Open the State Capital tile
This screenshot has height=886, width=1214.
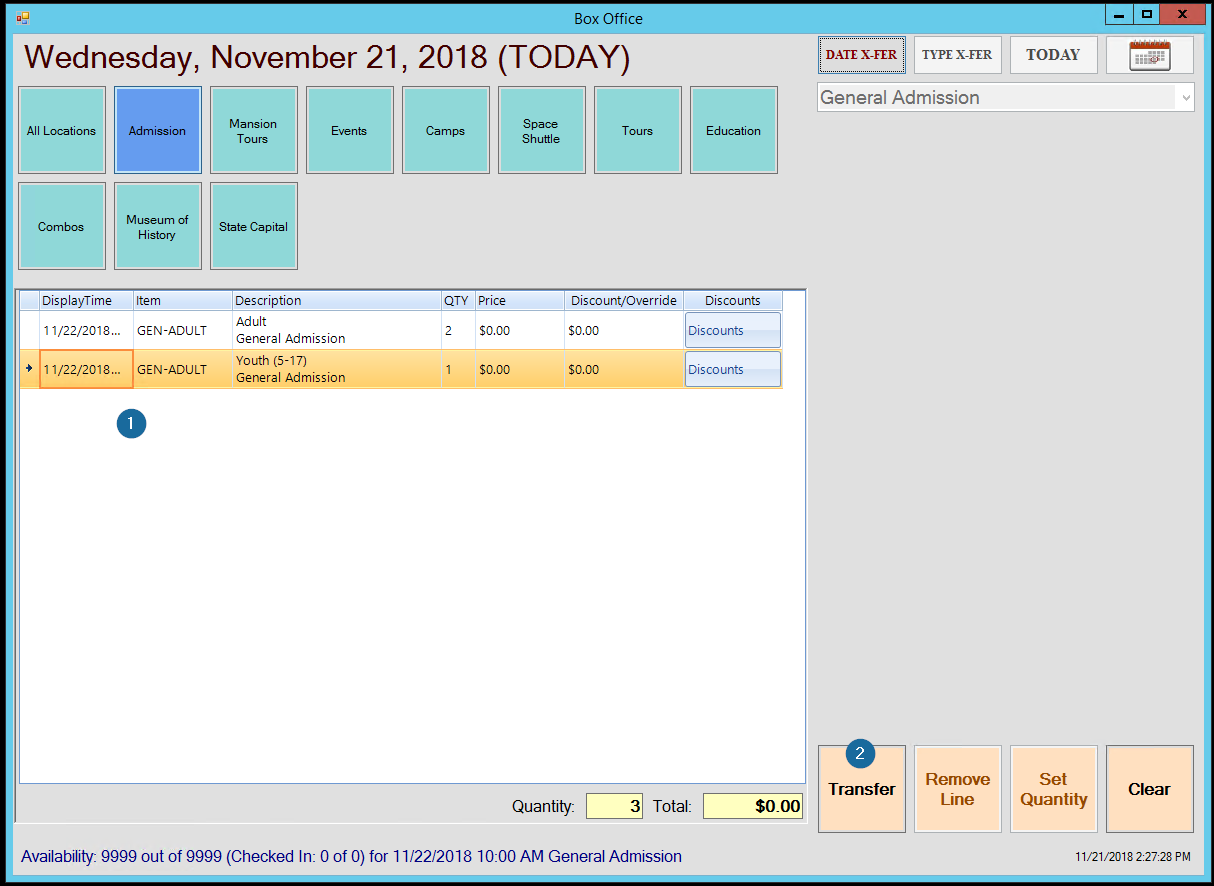[254, 227]
